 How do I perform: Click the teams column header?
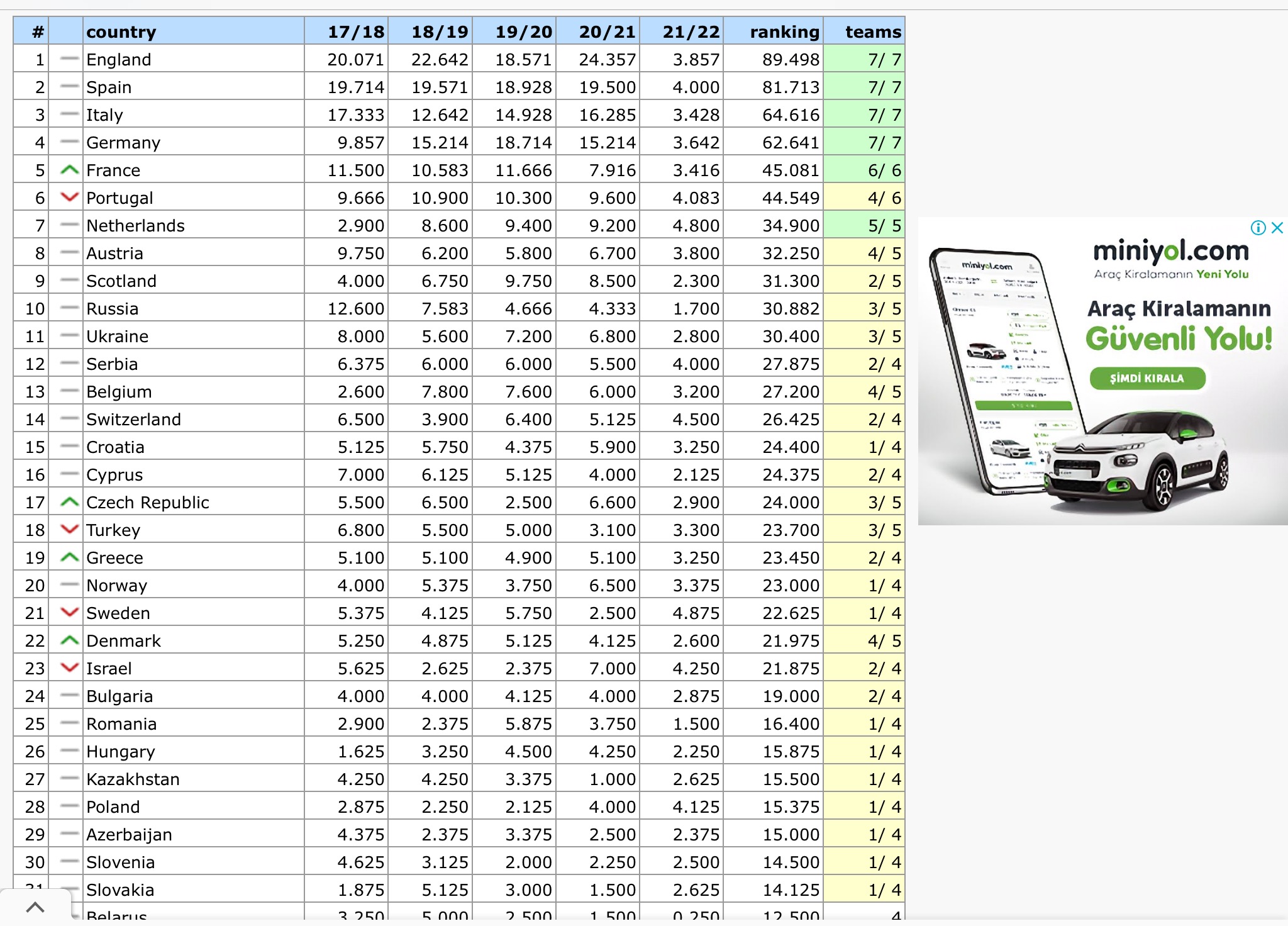pyautogui.click(x=872, y=31)
